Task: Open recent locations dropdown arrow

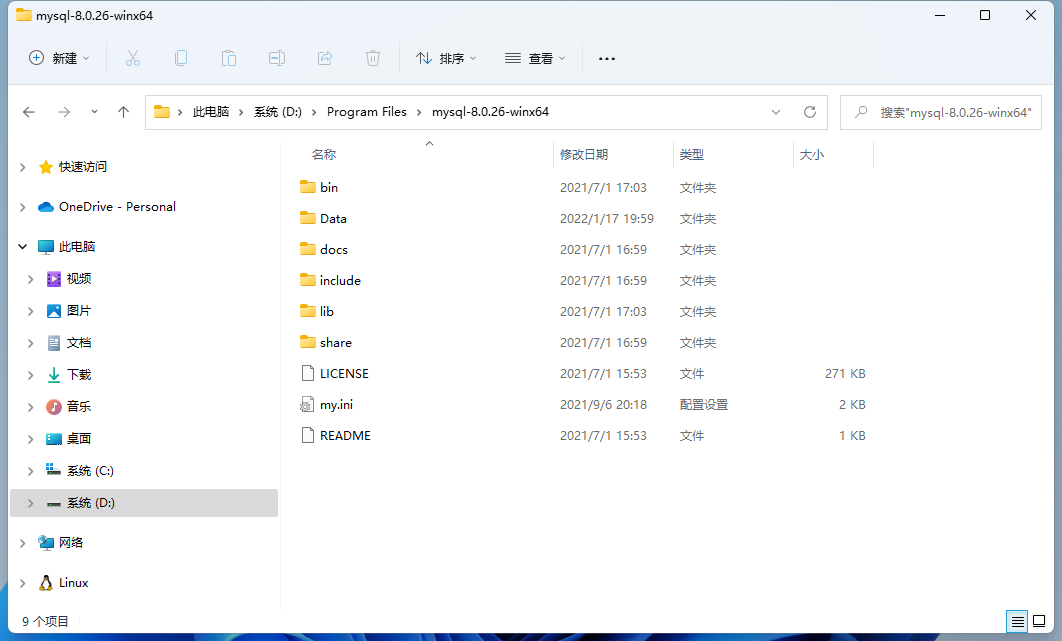Action: tap(94, 112)
